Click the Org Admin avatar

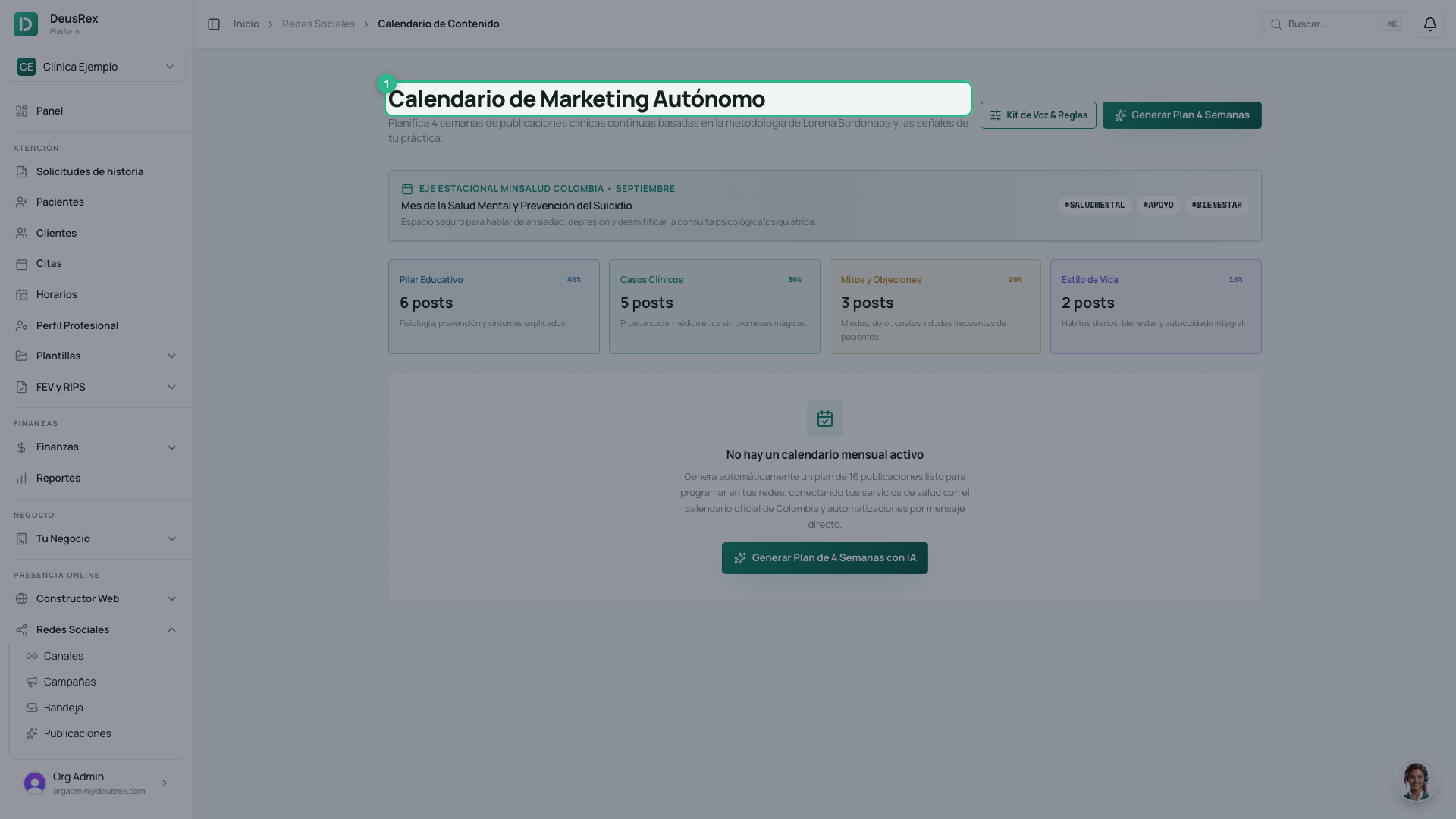pyautogui.click(x=35, y=783)
